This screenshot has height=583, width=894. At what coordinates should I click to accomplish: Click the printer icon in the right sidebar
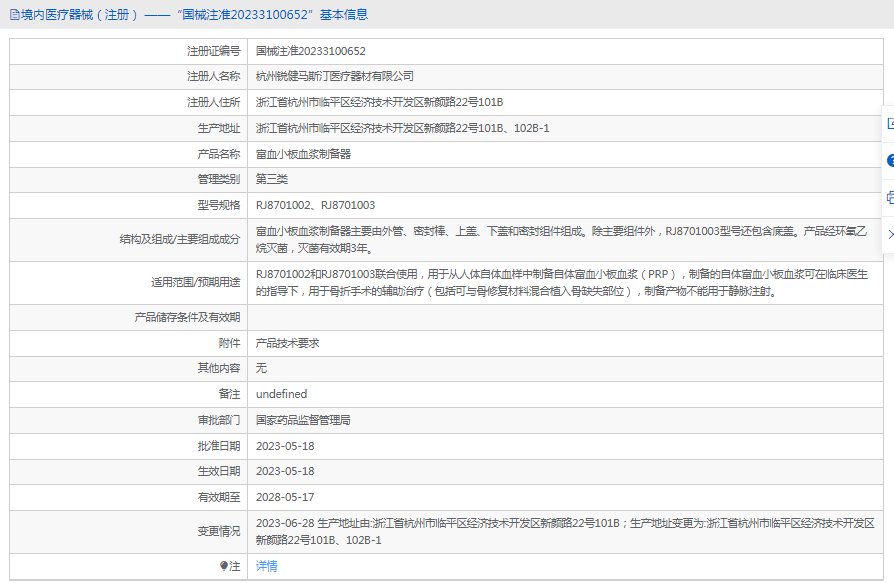point(890,198)
